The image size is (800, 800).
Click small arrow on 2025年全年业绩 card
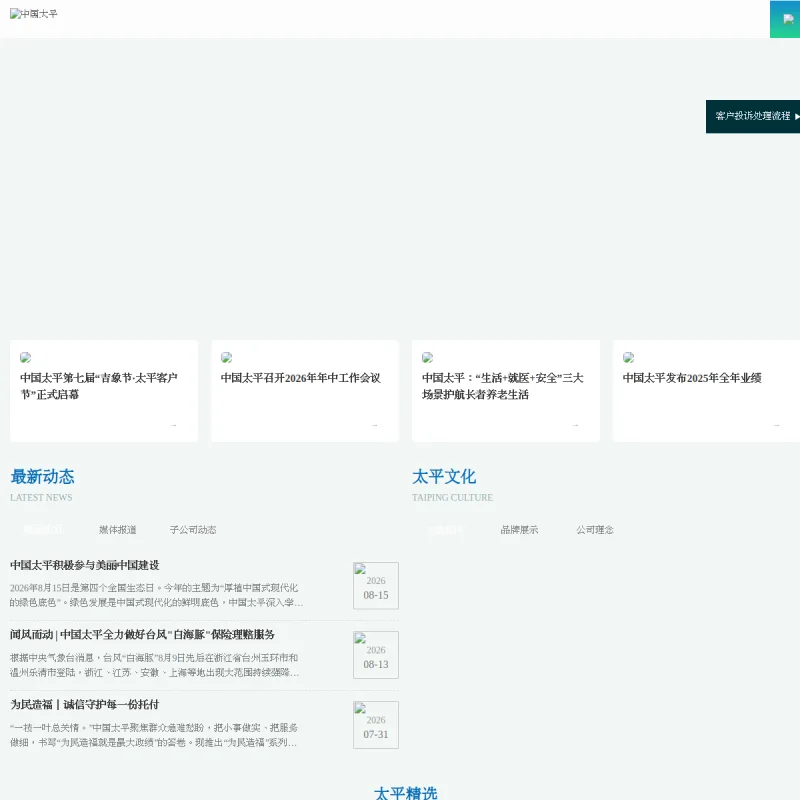[777, 425]
